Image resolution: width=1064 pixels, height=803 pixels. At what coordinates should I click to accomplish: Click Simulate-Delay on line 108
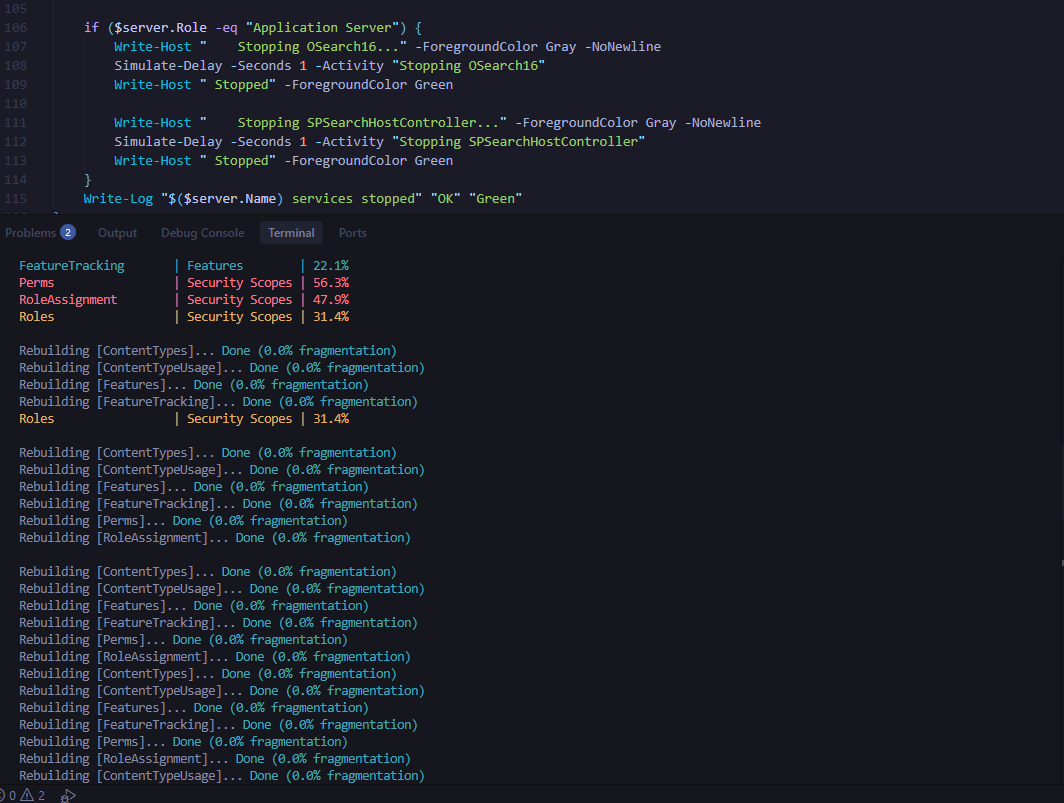[168, 66]
